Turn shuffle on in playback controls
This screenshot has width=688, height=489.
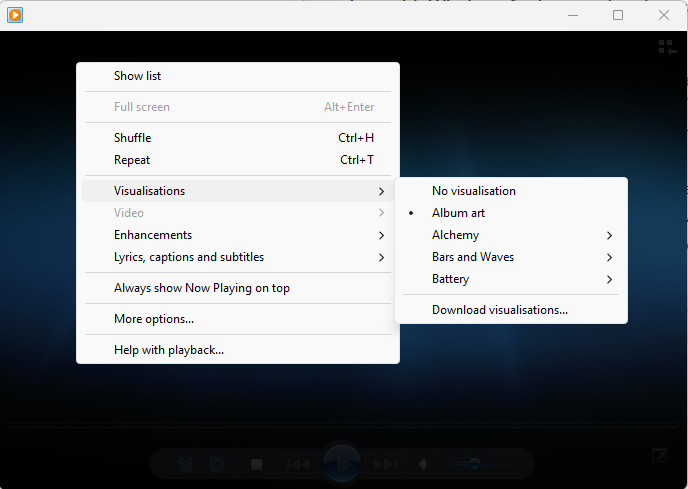pyautogui.click(x=186, y=464)
